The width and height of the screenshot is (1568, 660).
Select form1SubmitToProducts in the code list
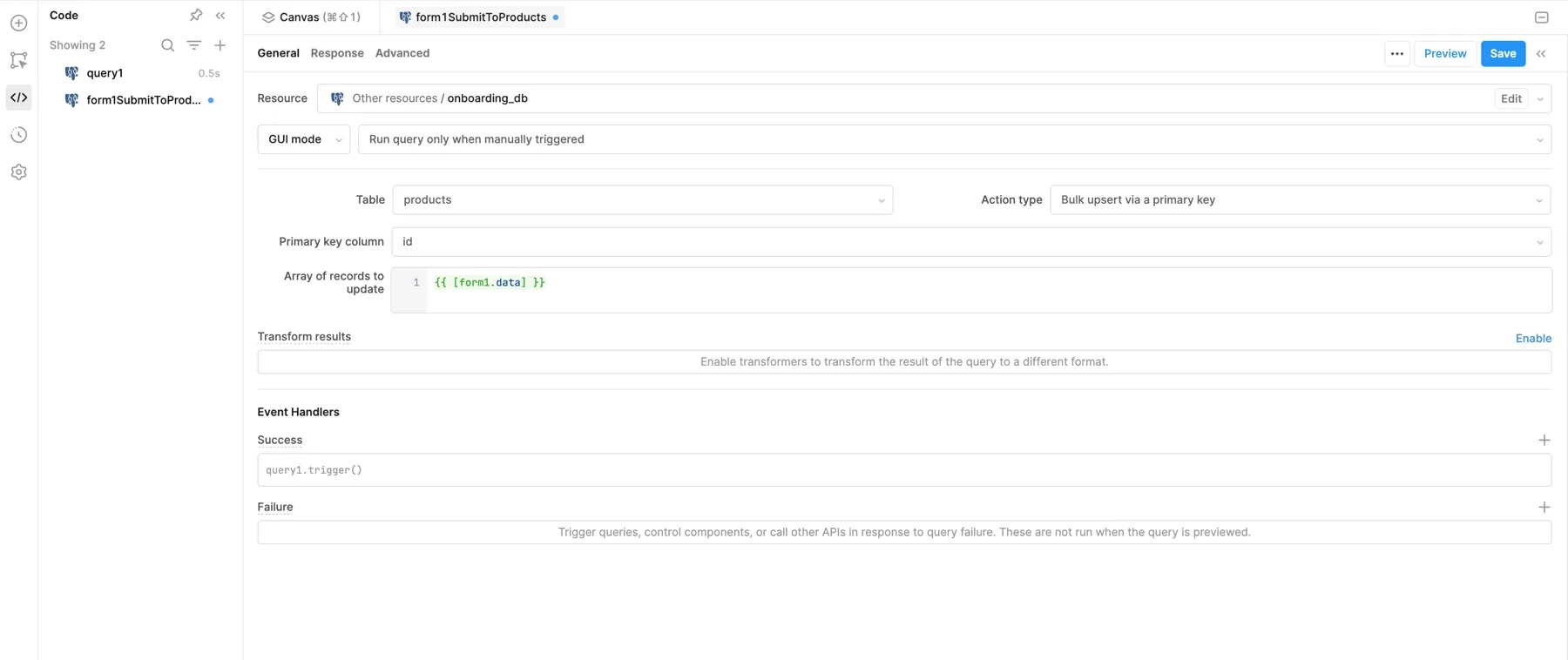(139, 100)
